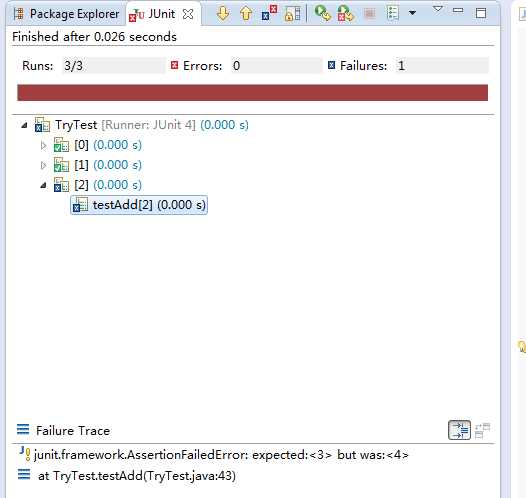The image size is (526, 498).
Task: Rerun Test Failures First icon
Action: click(x=346, y=14)
